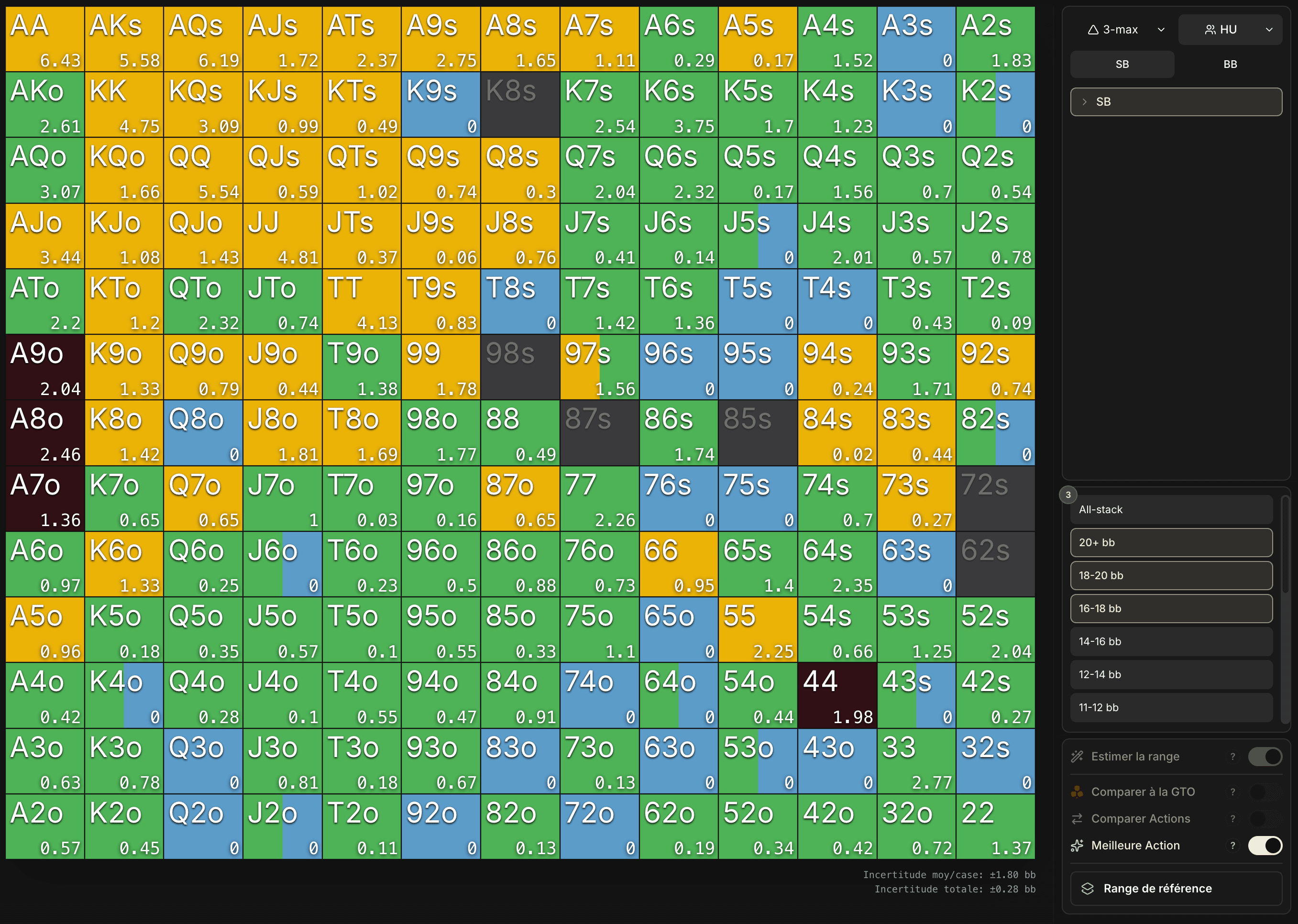Select the A2s hand cell
Screen dimensions: 1298x924
[x=995, y=39]
